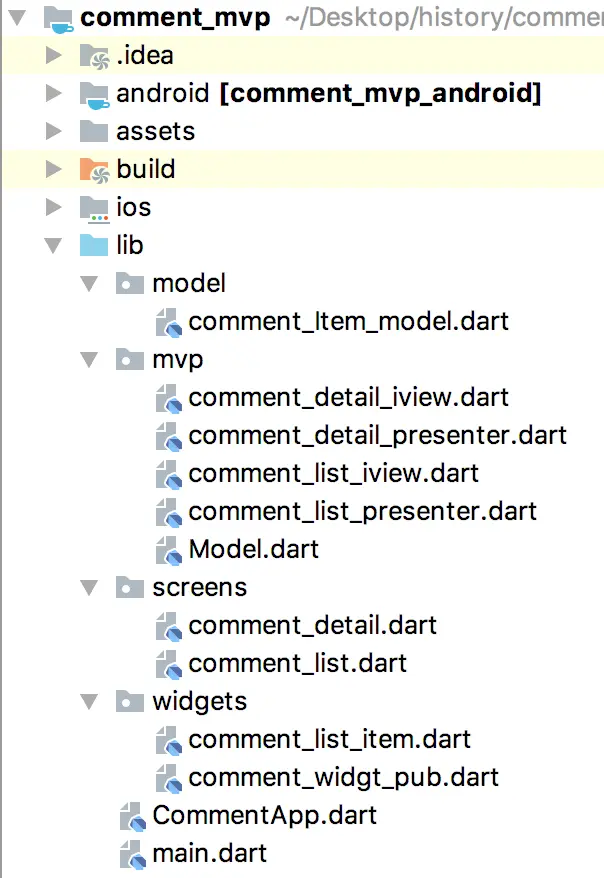Click the lib folder icon

[94, 245]
